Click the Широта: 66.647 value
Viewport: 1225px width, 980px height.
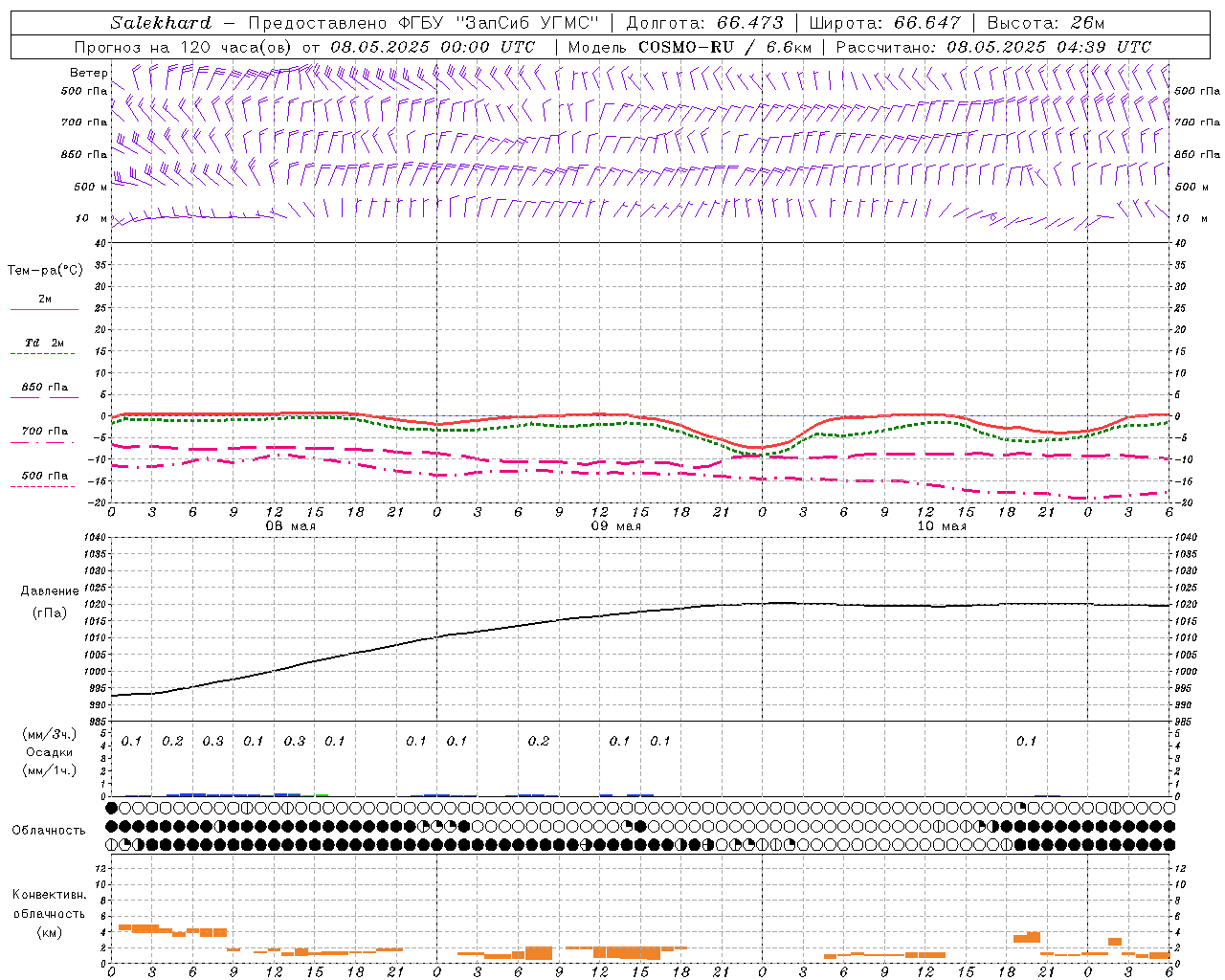(885, 23)
